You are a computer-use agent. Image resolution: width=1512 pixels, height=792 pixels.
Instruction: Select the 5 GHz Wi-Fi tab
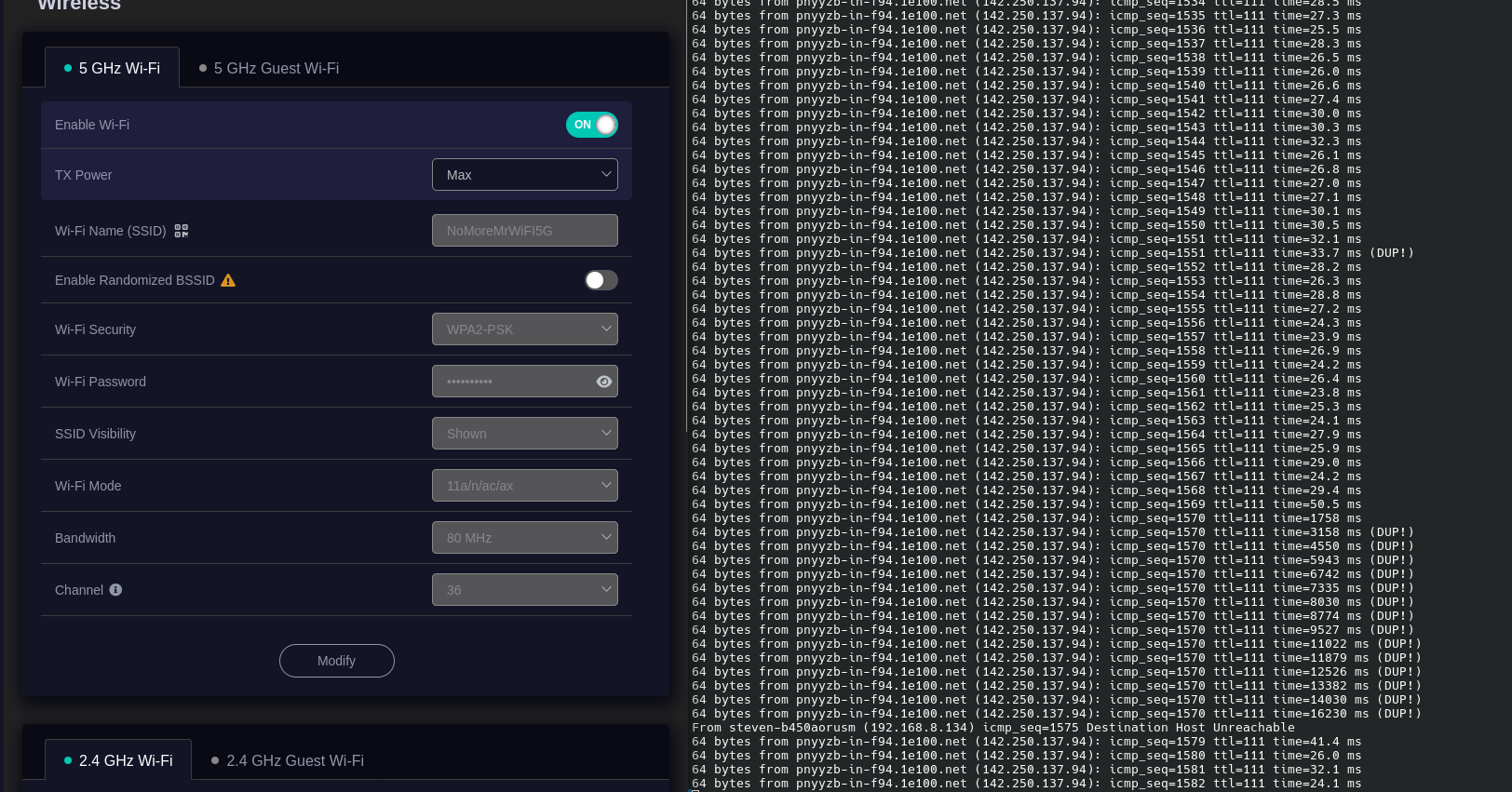pos(113,69)
